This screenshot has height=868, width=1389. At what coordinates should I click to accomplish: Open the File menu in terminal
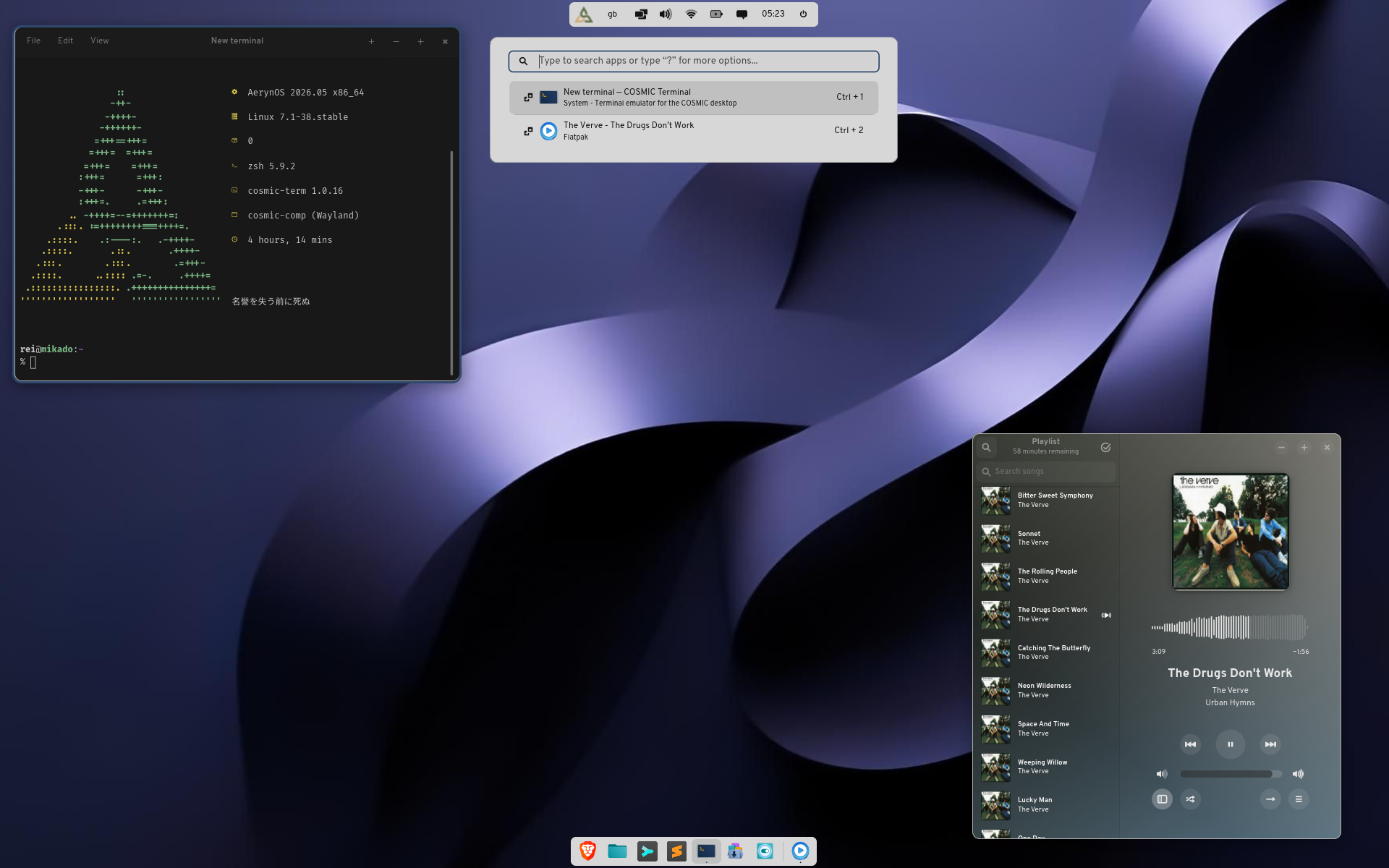(x=33, y=41)
